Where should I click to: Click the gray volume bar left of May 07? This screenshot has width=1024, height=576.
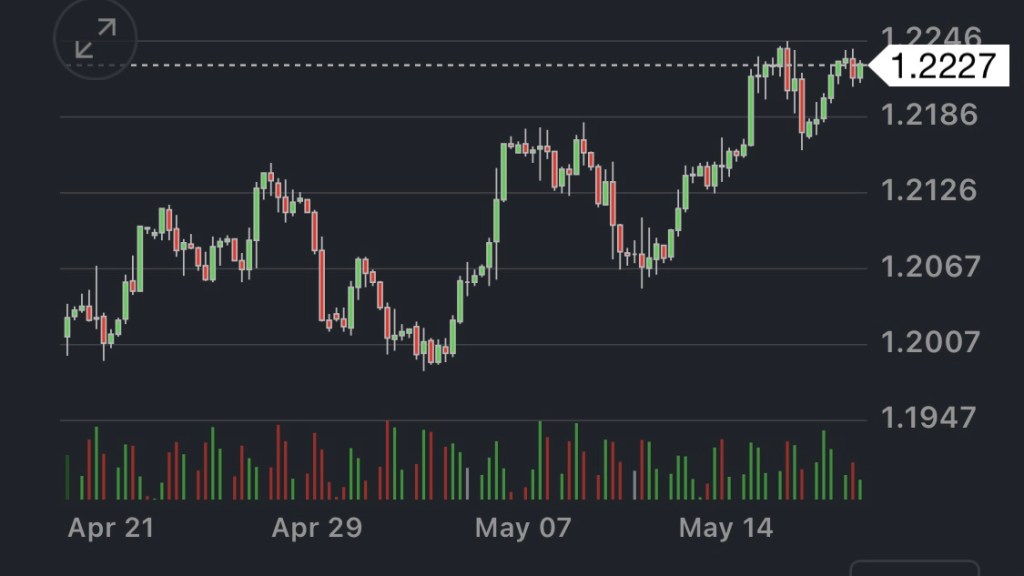[x=466, y=483]
